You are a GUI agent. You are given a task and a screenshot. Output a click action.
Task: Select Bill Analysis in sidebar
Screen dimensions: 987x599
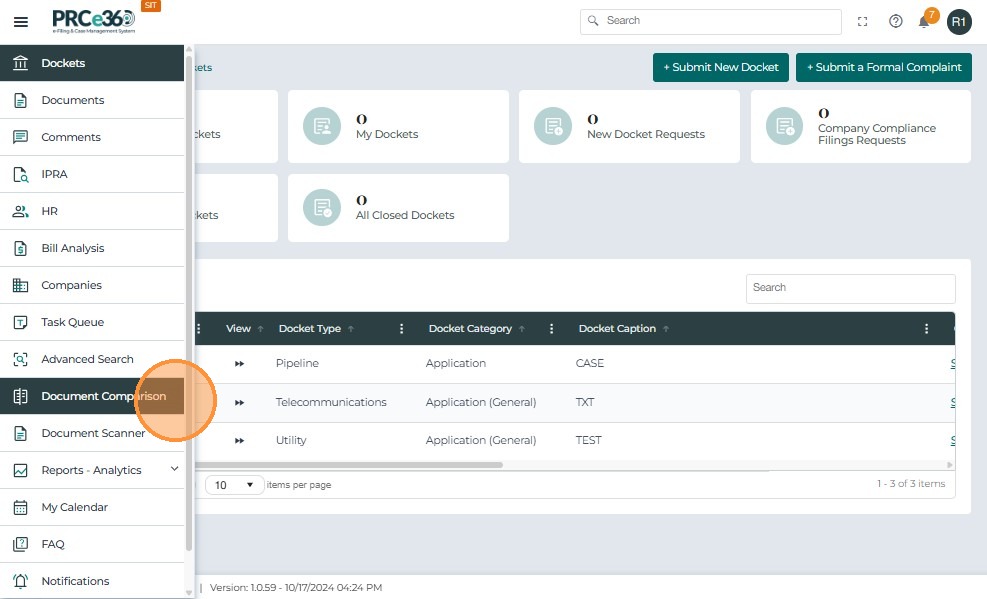click(92, 248)
